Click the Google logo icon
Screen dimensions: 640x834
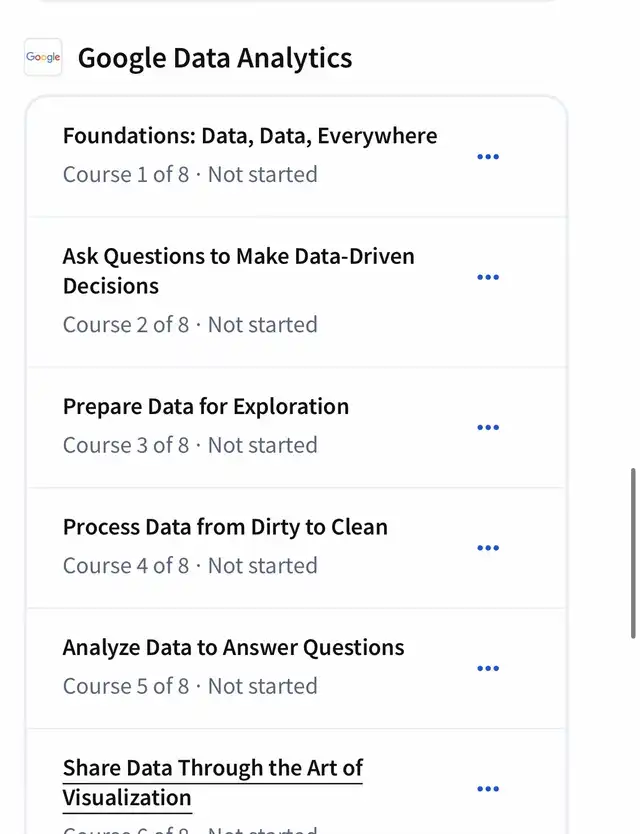(x=43, y=58)
